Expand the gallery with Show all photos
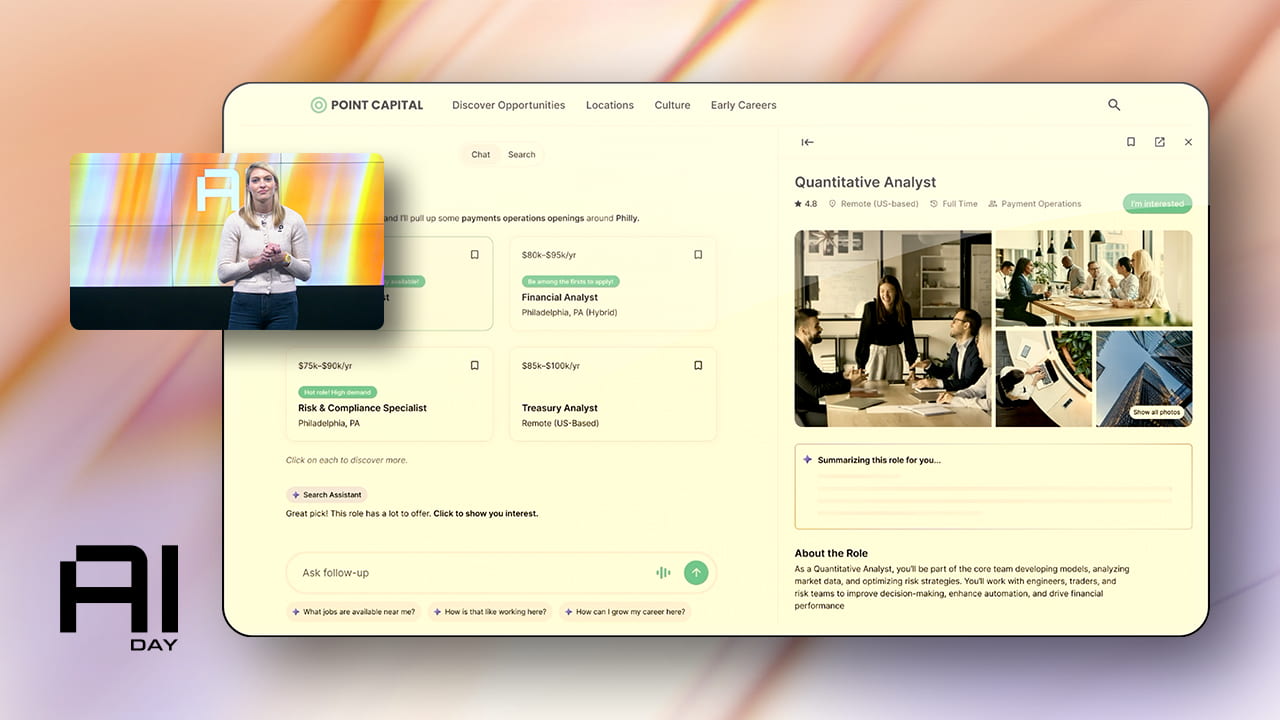 click(x=1155, y=412)
